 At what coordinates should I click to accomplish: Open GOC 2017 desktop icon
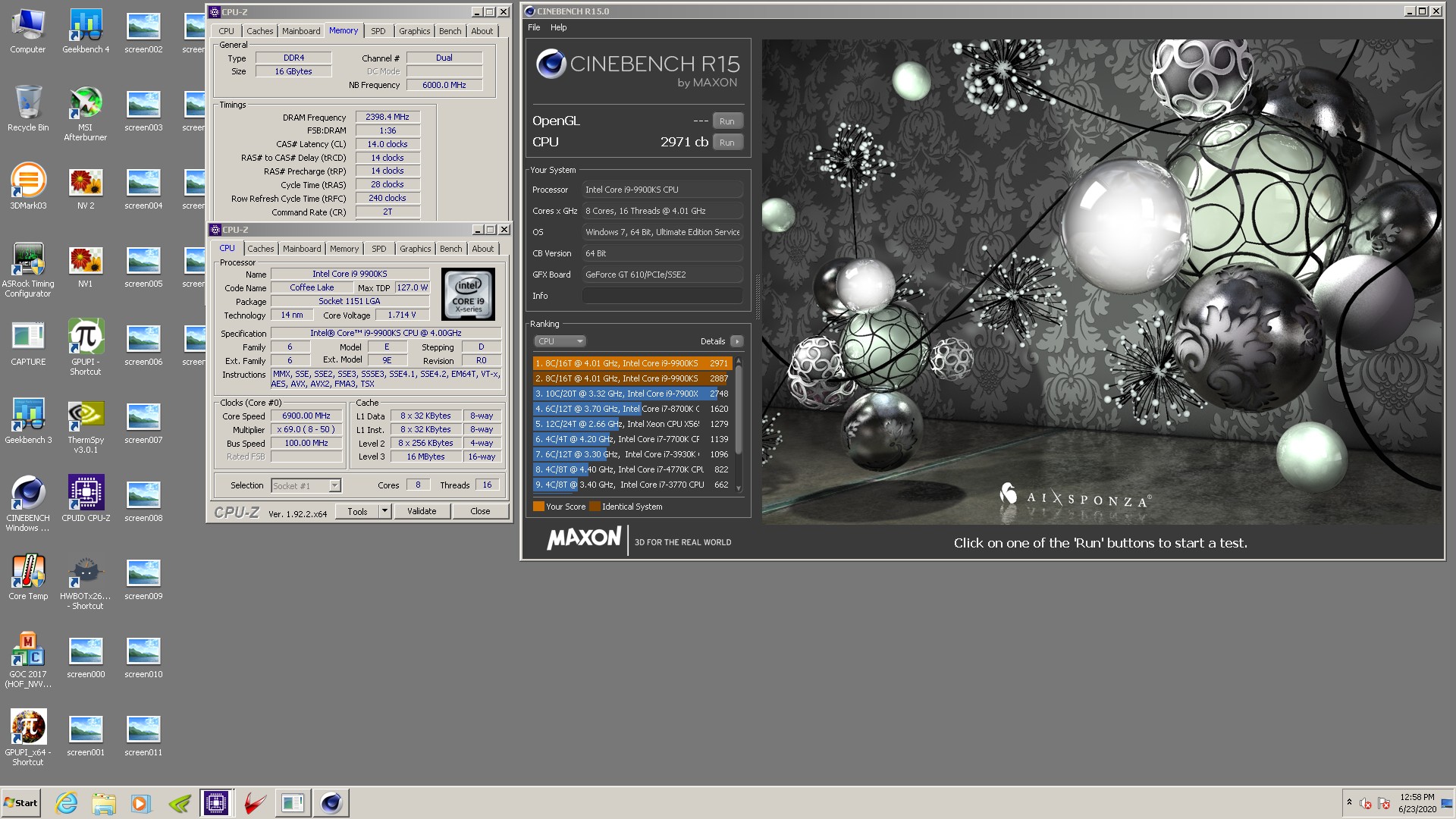(28, 661)
